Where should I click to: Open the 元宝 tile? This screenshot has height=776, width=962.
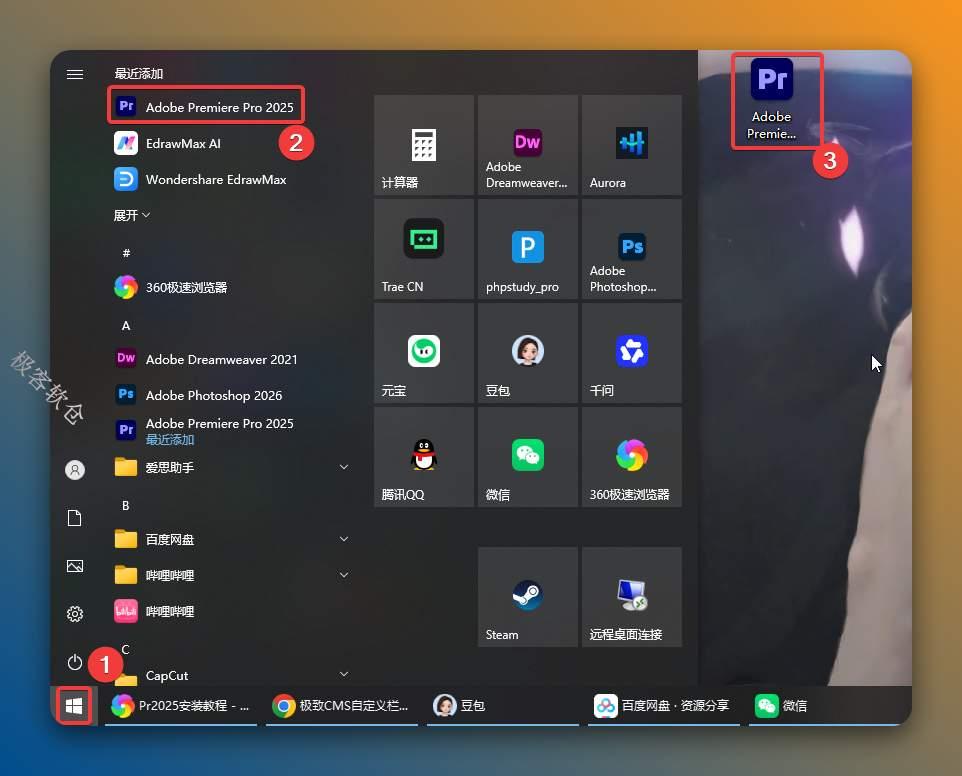[424, 353]
